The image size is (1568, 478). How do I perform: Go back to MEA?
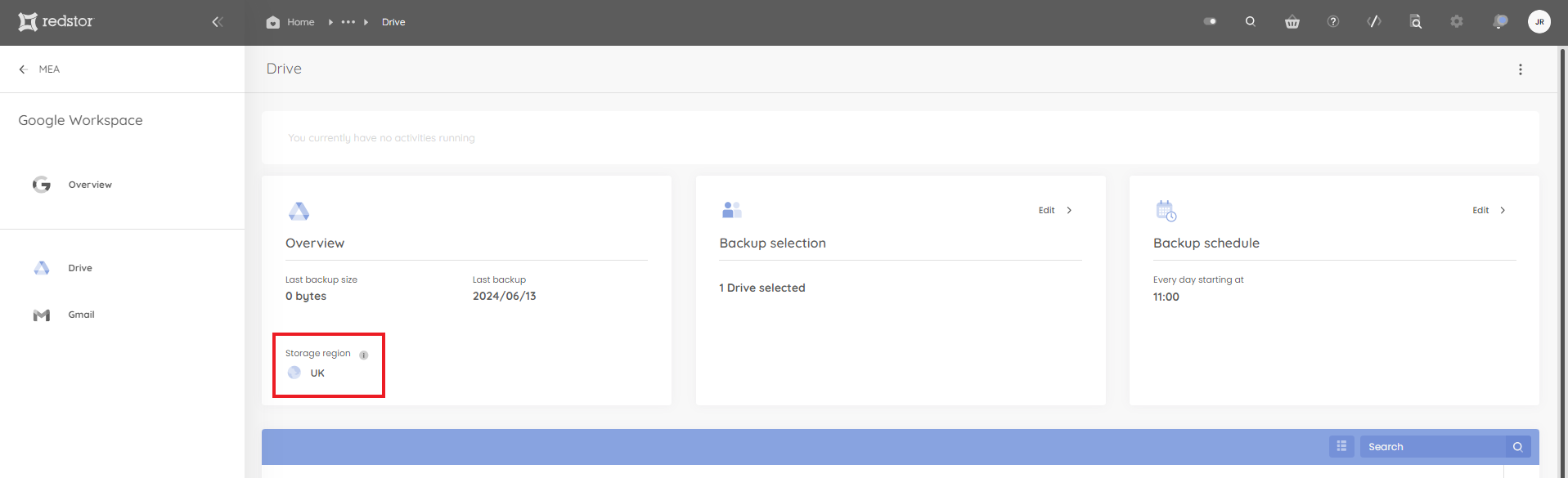click(x=39, y=69)
